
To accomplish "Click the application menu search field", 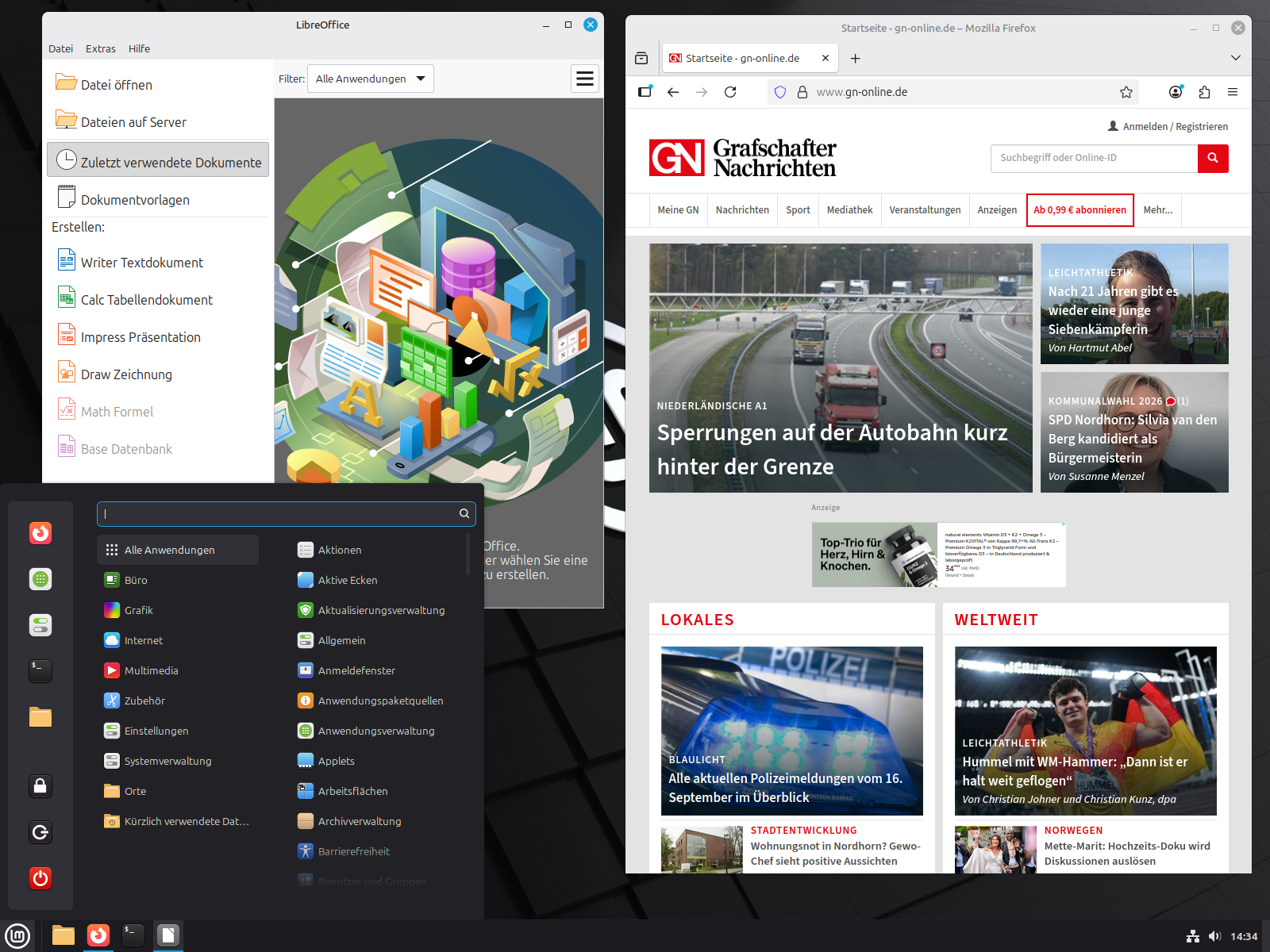I will point(287,514).
